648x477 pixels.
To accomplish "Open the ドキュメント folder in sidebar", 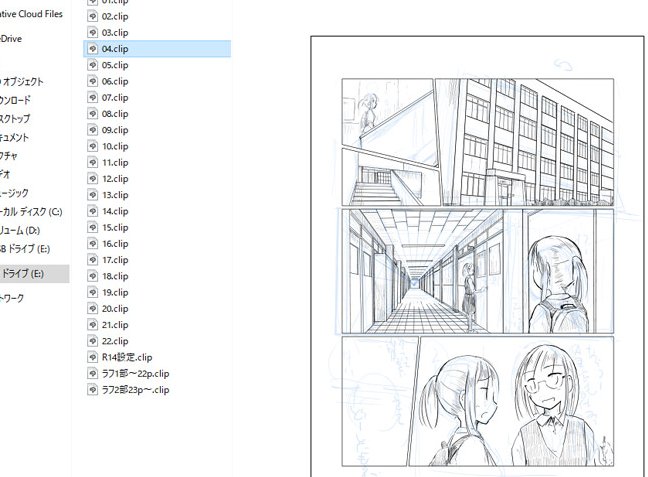I will (x=14, y=137).
